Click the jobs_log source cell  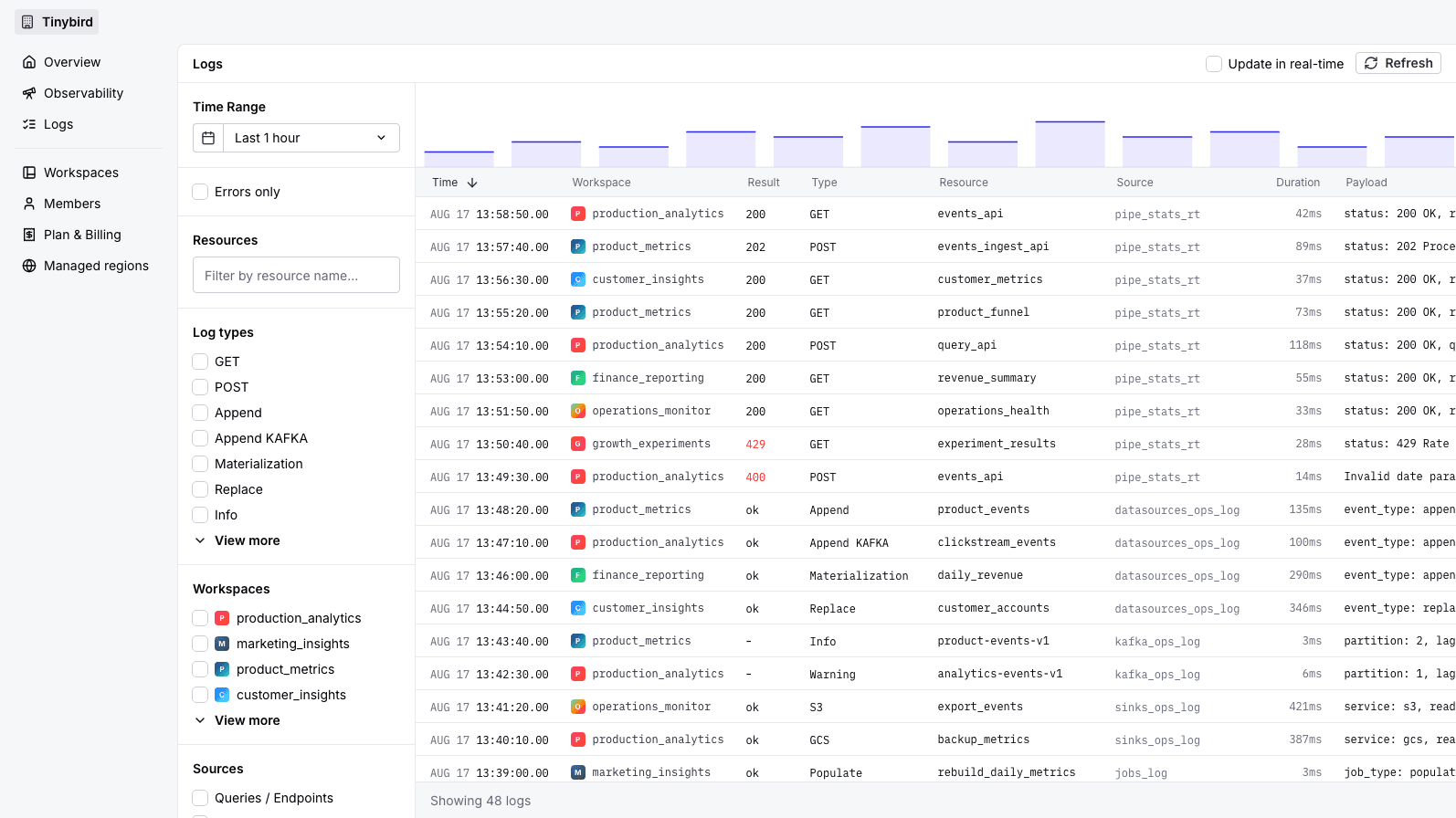(1141, 773)
